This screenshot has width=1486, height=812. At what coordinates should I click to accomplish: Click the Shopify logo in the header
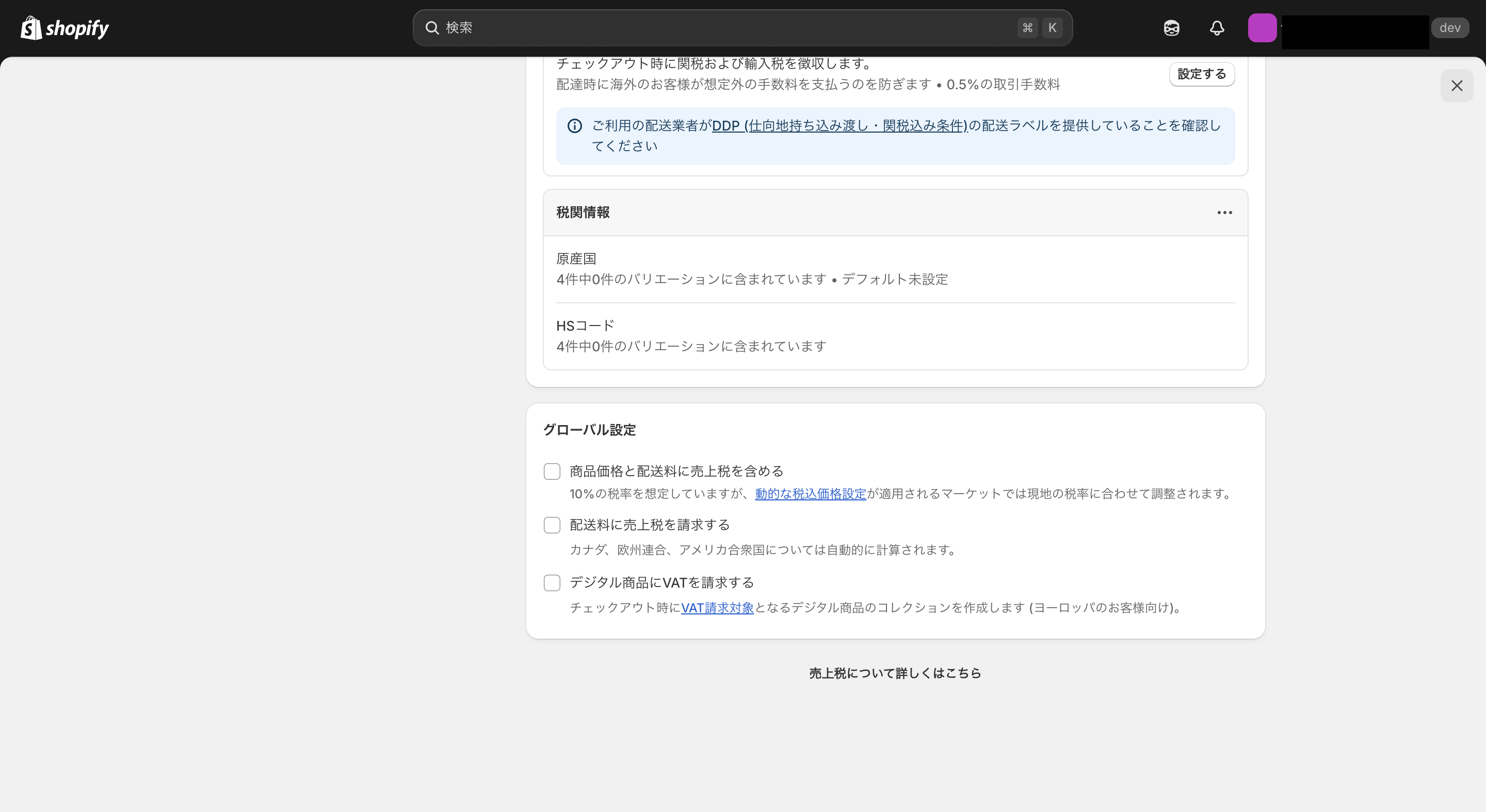click(x=64, y=27)
